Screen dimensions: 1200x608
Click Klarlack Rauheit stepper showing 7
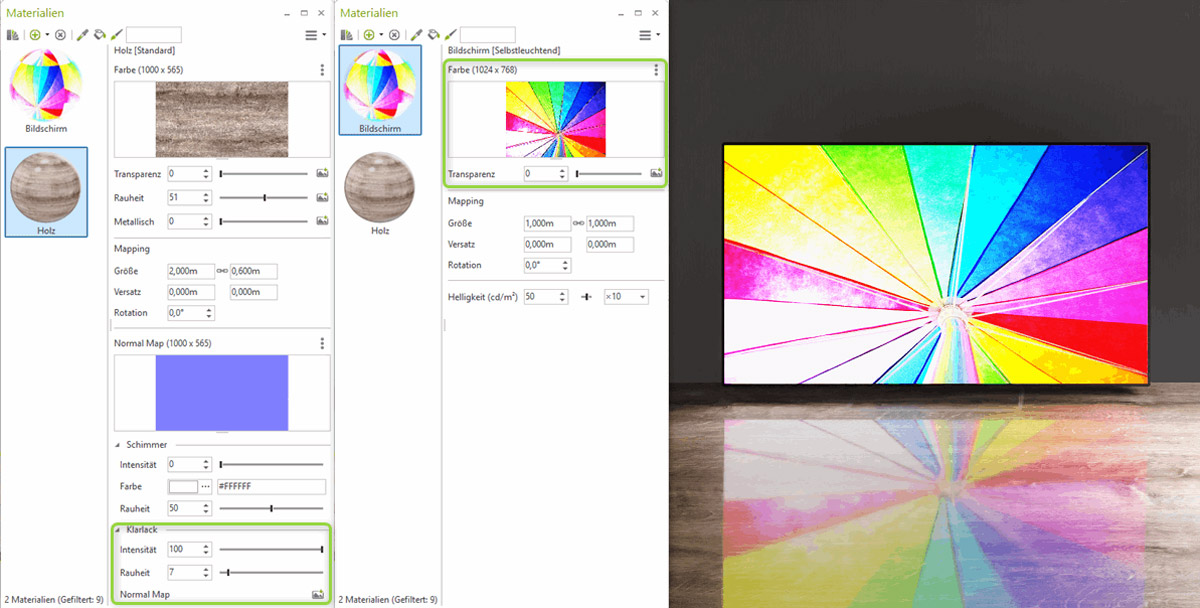[x=189, y=572]
